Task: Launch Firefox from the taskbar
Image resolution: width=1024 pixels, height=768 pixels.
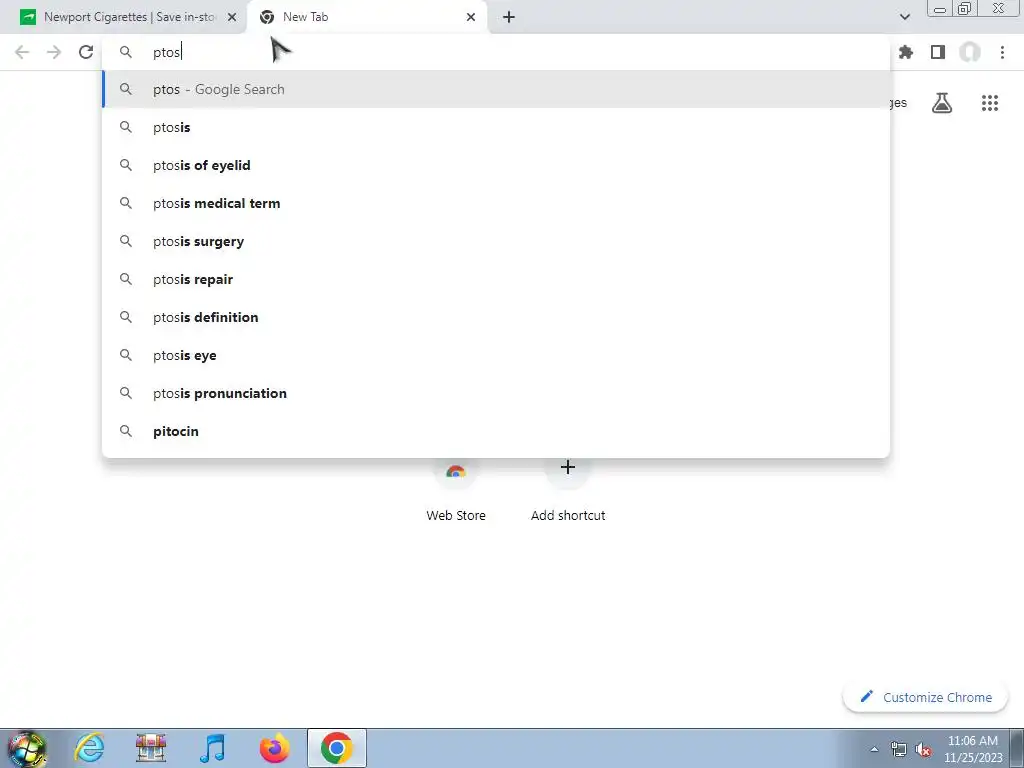Action: 274,748
